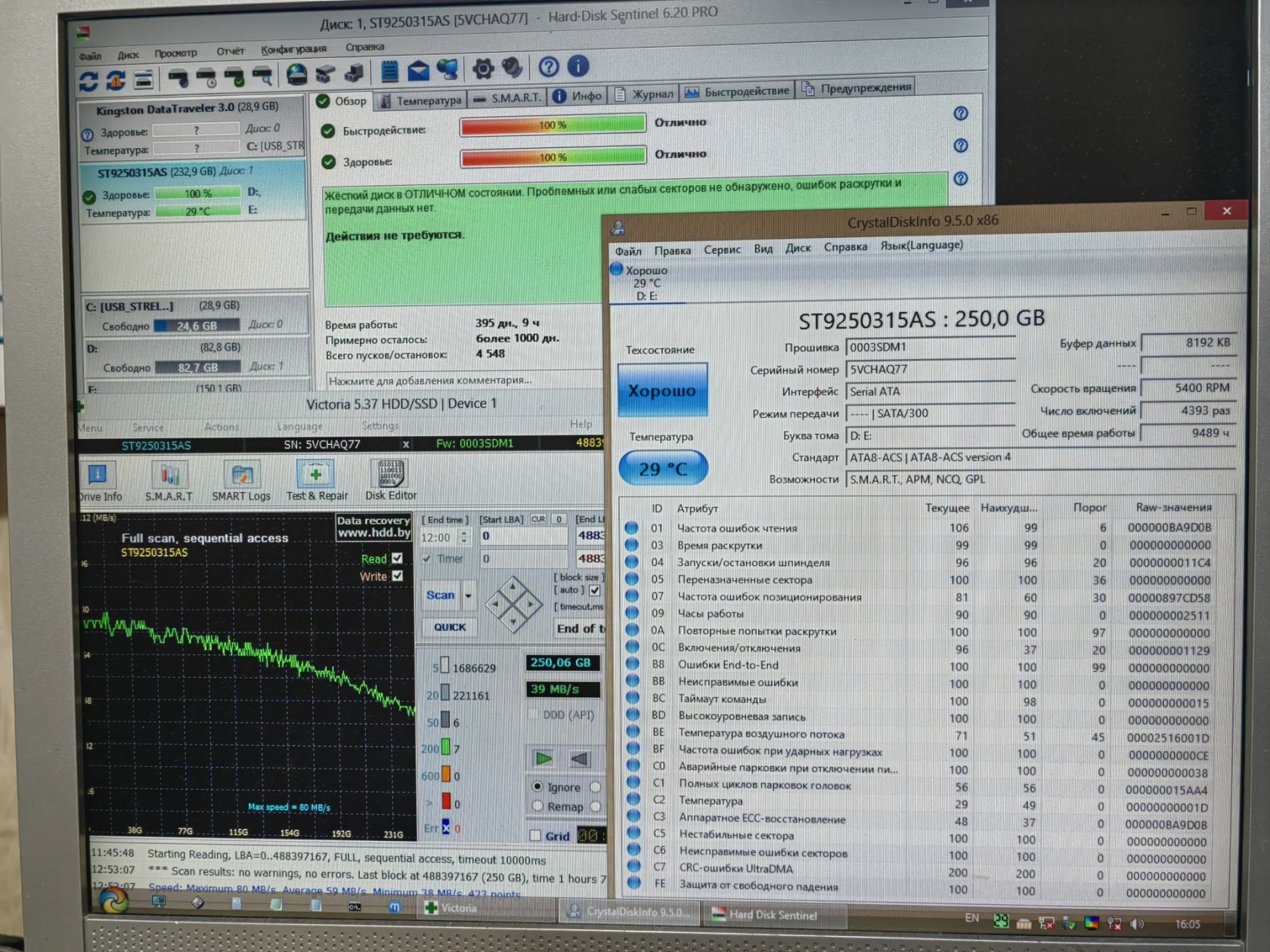This screenshot has width=1270, height=952.
Task: Click the reverse scan arrow in Victoria
Action: (580, 758)
